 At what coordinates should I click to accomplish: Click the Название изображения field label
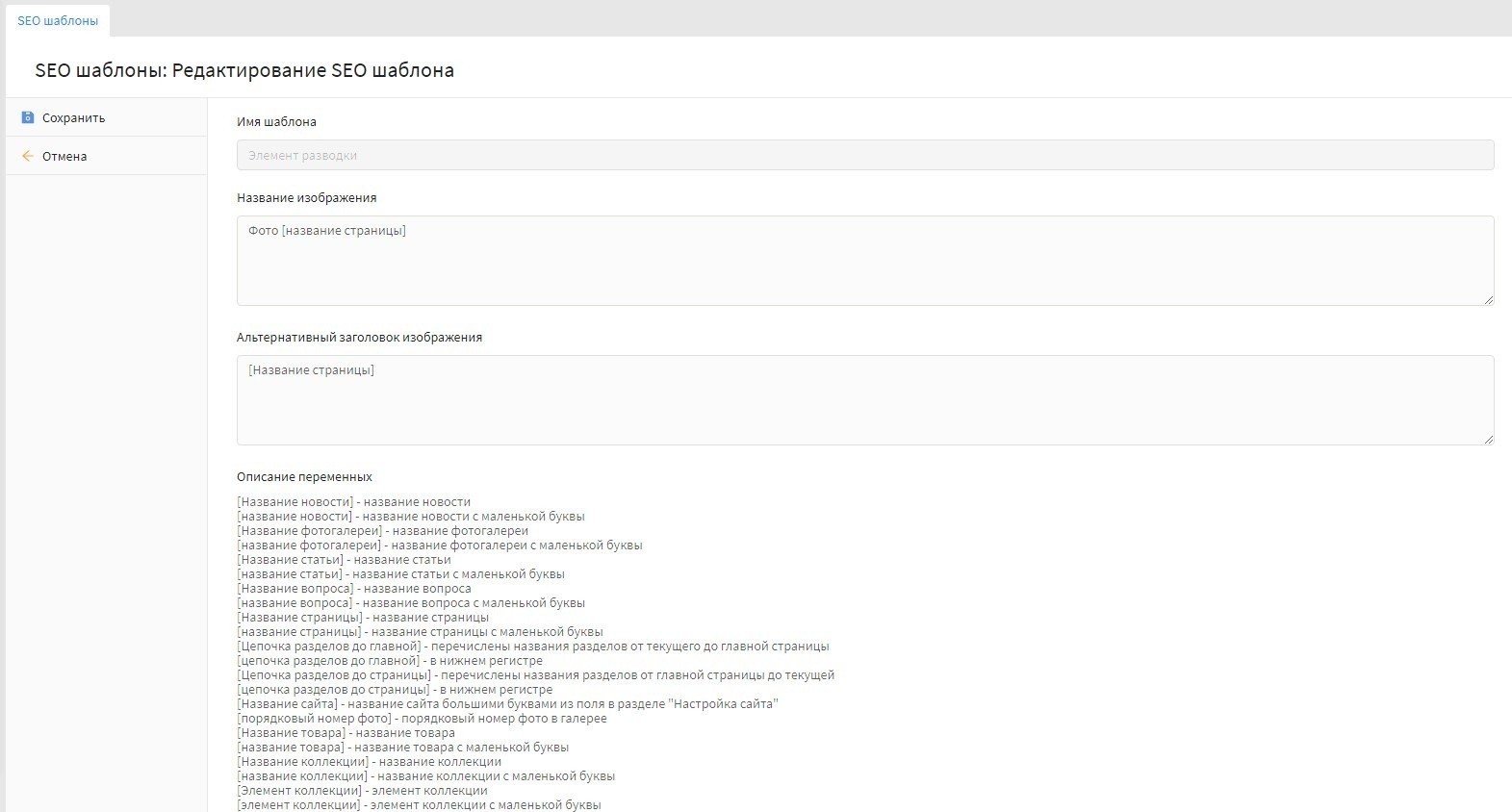point(306,198)
